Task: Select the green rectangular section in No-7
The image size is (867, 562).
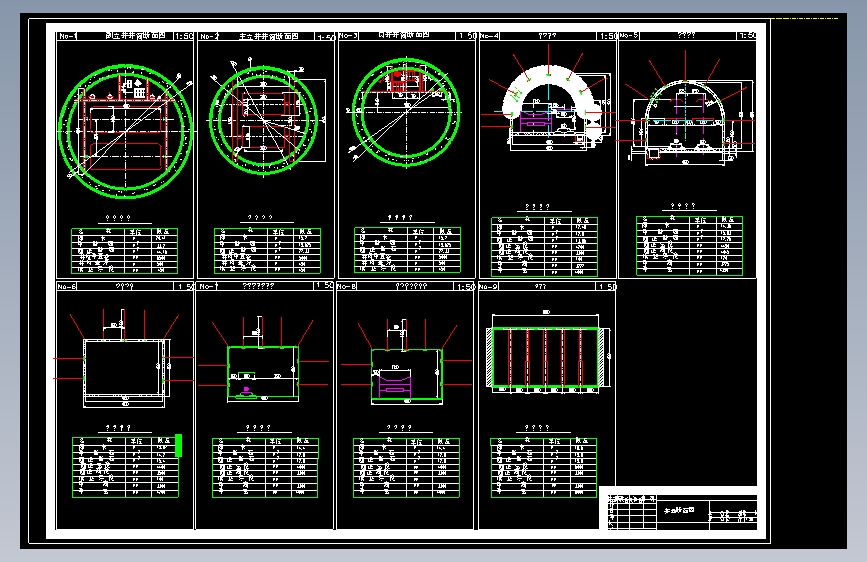Action: 263,373
